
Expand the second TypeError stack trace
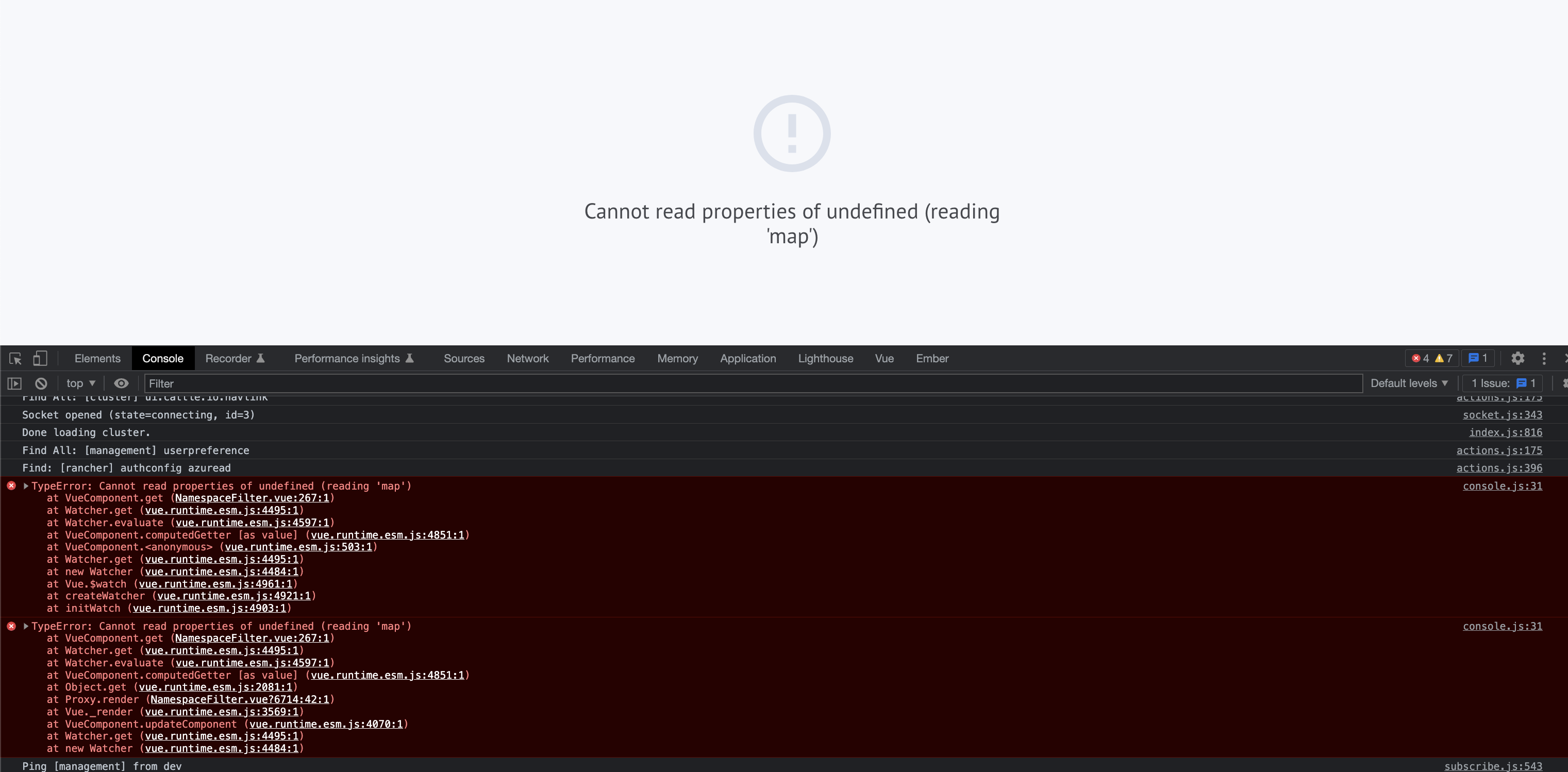(26, 626)
